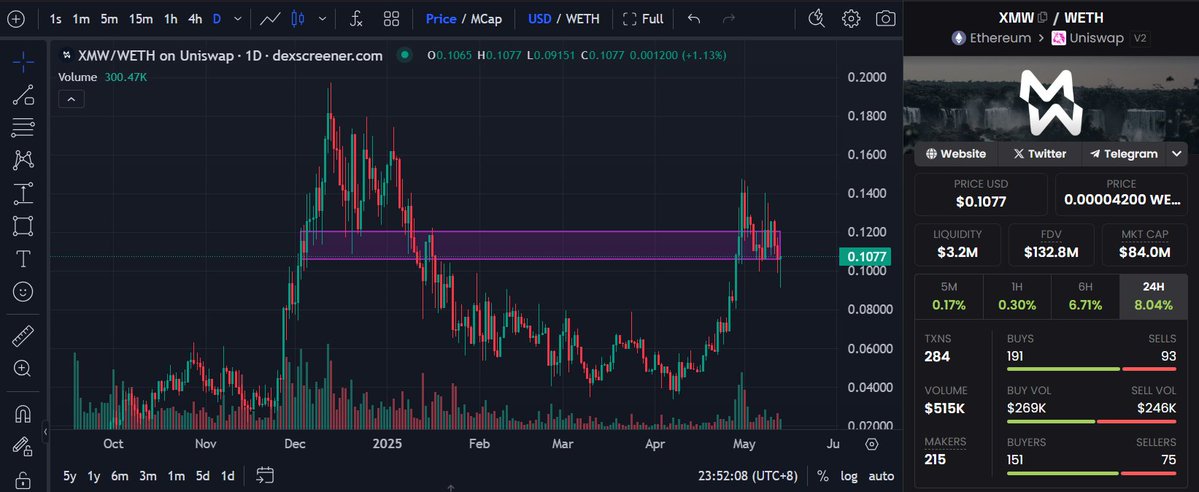Open the Twitter link
The image size is (1199, 492).
tap(1040, 154)
